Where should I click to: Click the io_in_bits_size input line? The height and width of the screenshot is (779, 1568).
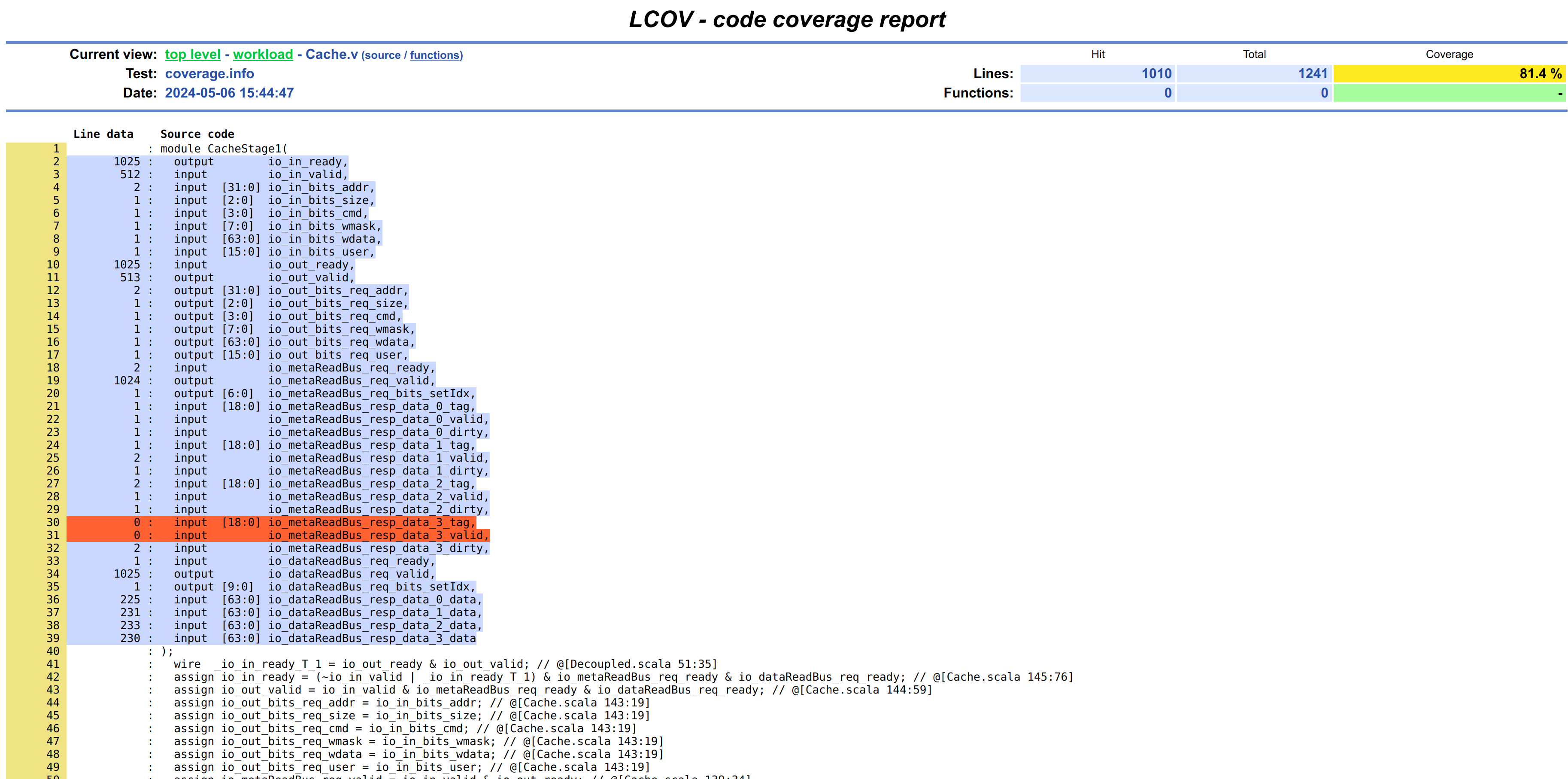point(274,201)
